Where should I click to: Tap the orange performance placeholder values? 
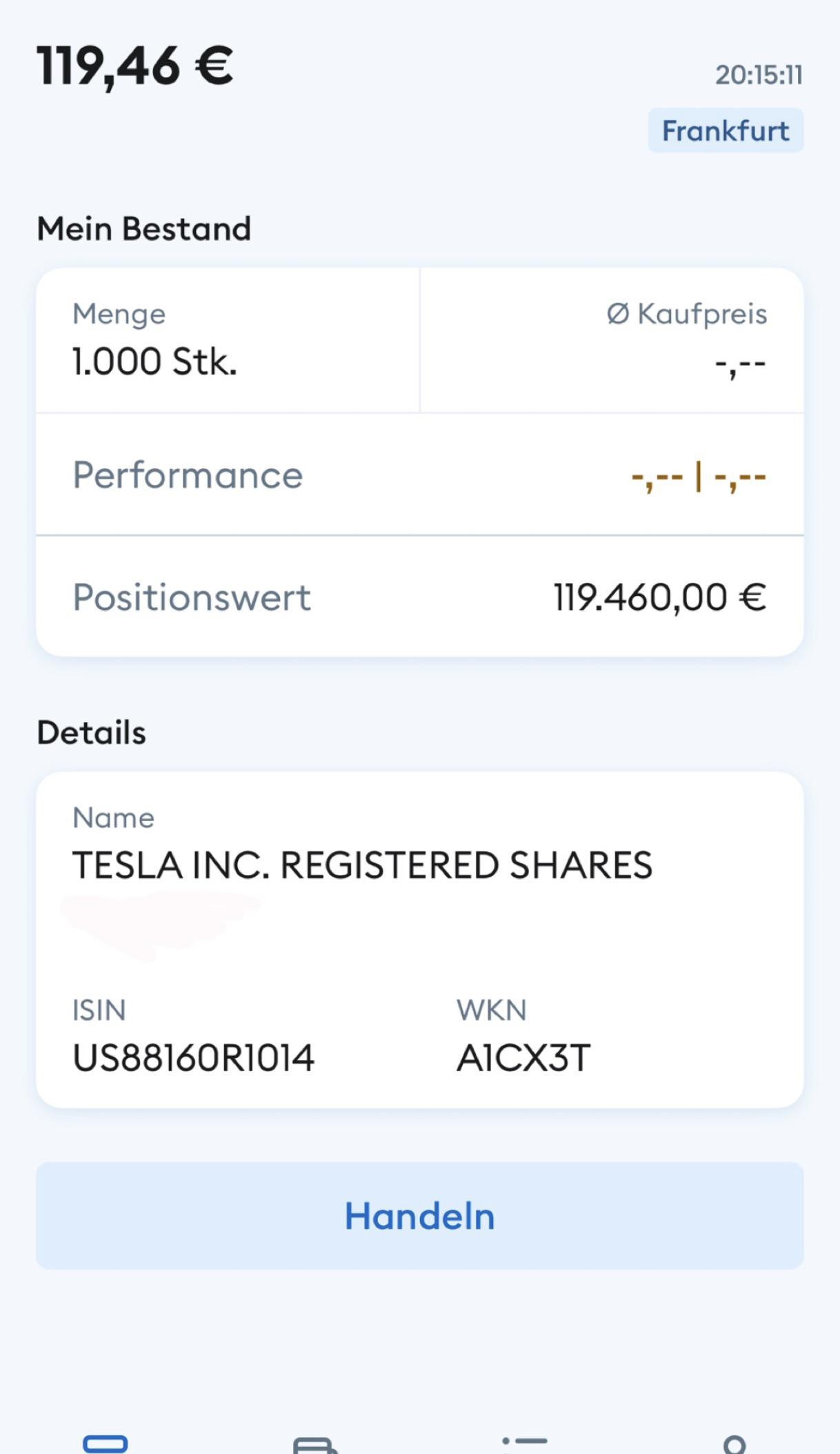point(698,477)
